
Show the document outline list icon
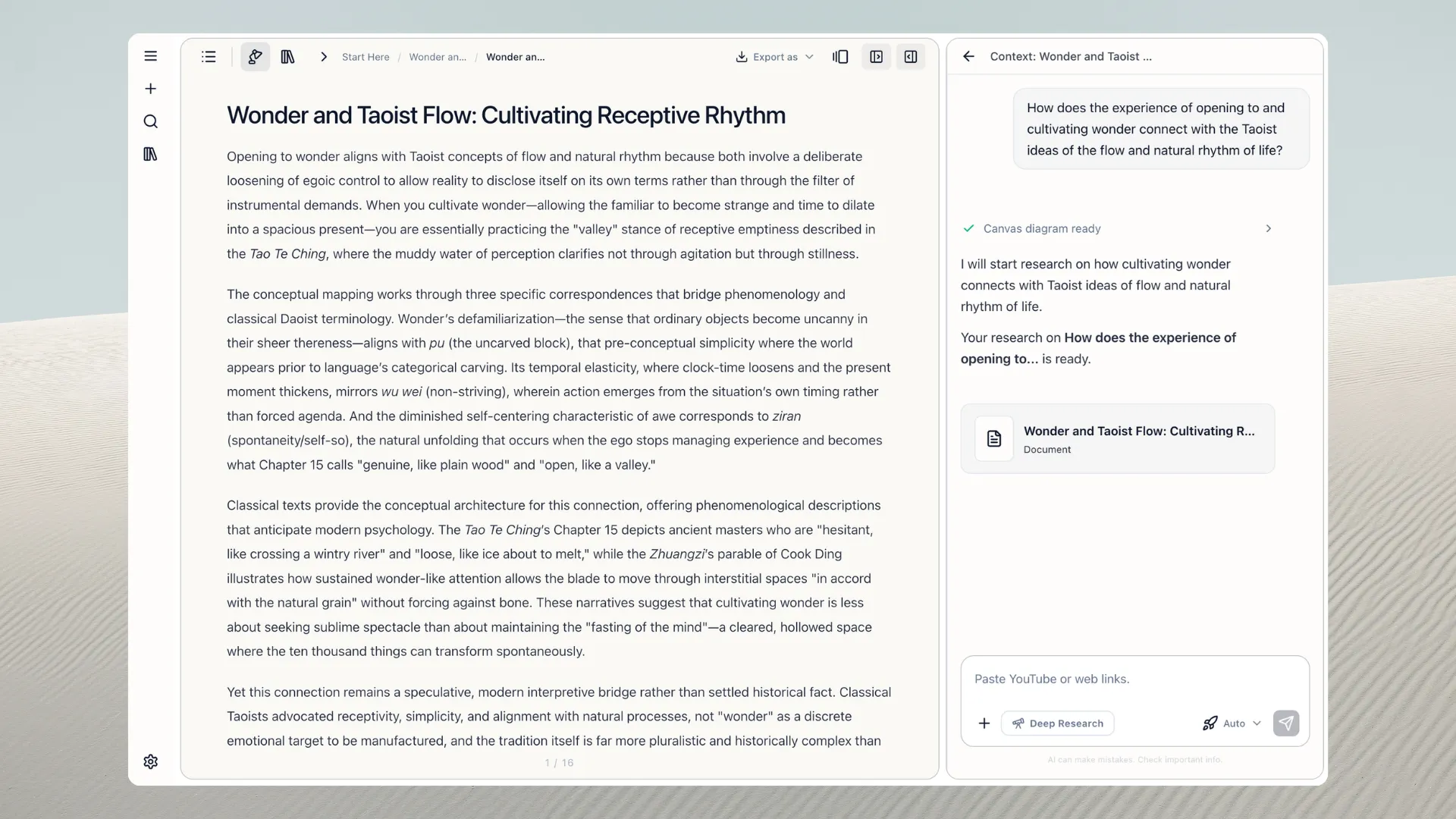point(209,57)
